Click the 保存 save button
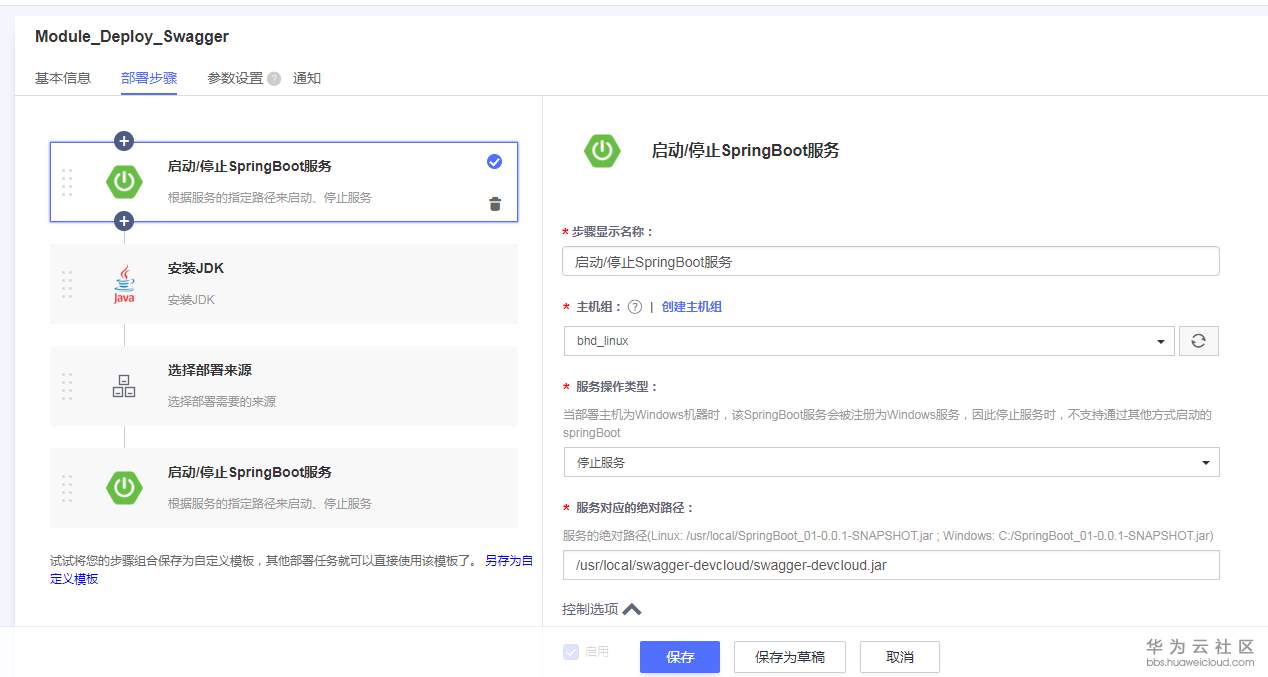The width and height of the screenshot is (1268, 677). coord(679,657)
